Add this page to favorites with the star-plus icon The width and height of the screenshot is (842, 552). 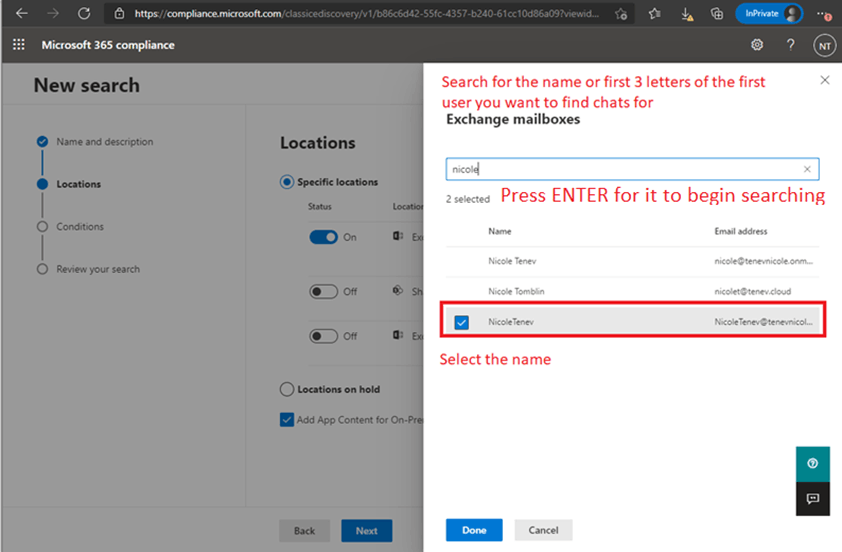tap(621, 14)
